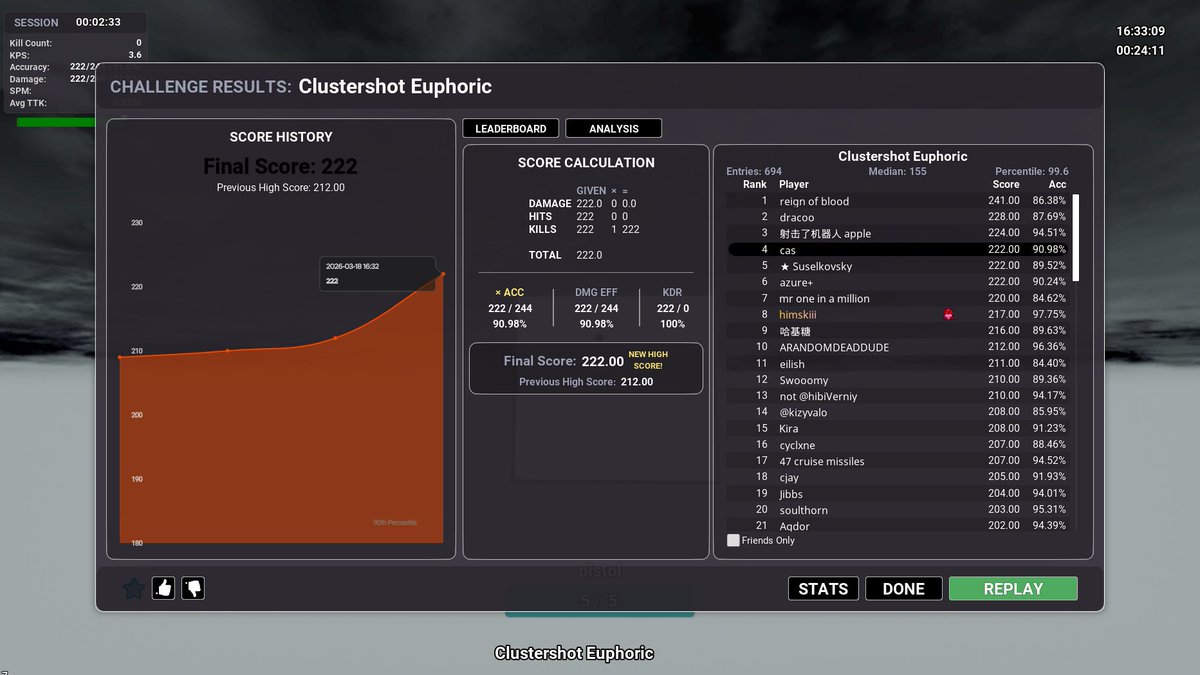
Task: Click the first data point on score chart
Action: 120,357
